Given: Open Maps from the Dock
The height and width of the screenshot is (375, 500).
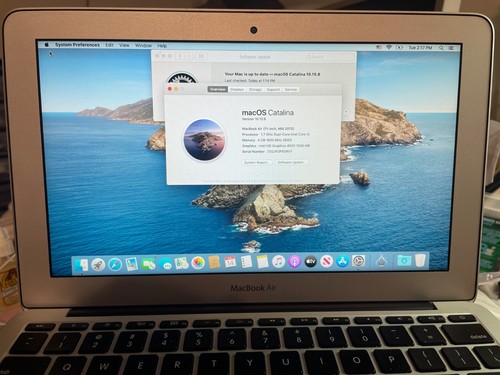Looking at the screenshot, I should pyautogui.click(x=182, y=263).
